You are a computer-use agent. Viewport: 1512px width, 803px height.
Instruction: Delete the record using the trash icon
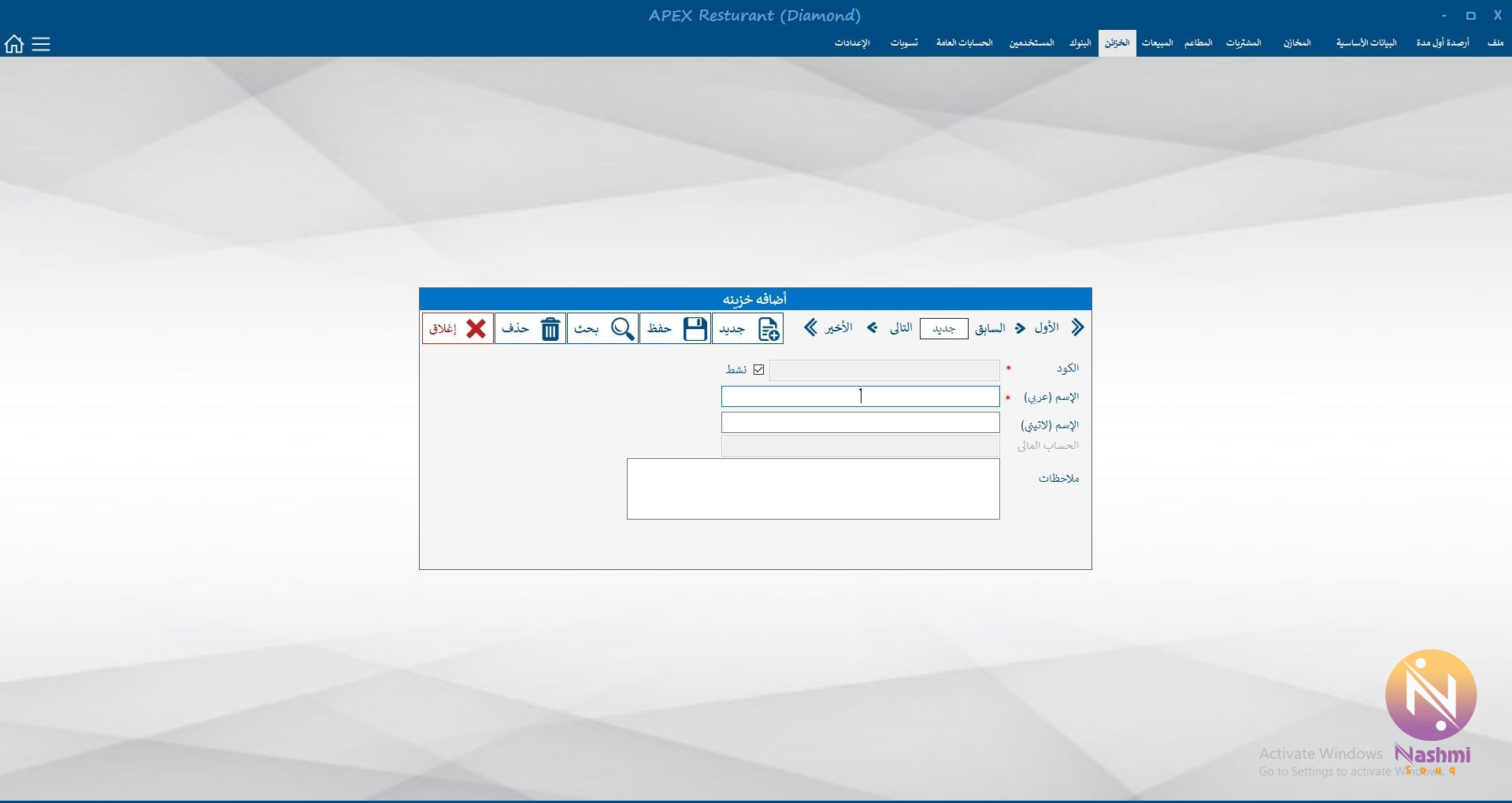pos(550,328)
